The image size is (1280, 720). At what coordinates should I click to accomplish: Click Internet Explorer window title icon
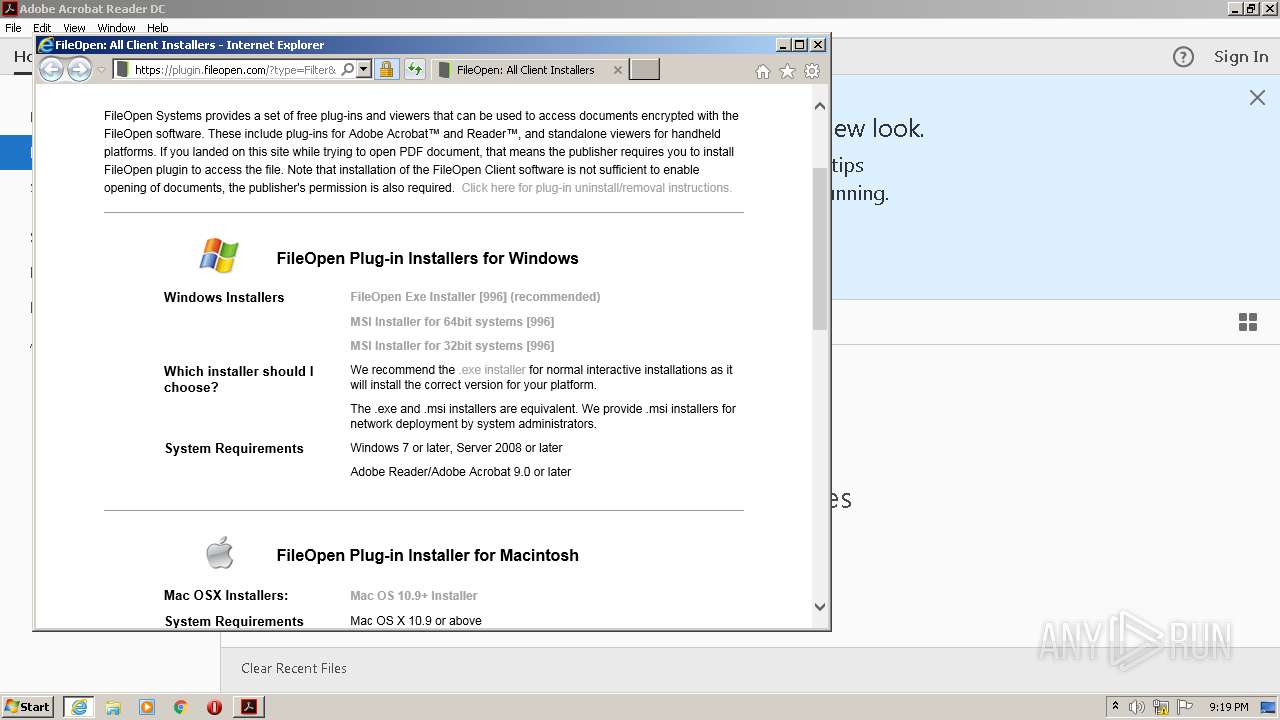(x=45, y=45)
